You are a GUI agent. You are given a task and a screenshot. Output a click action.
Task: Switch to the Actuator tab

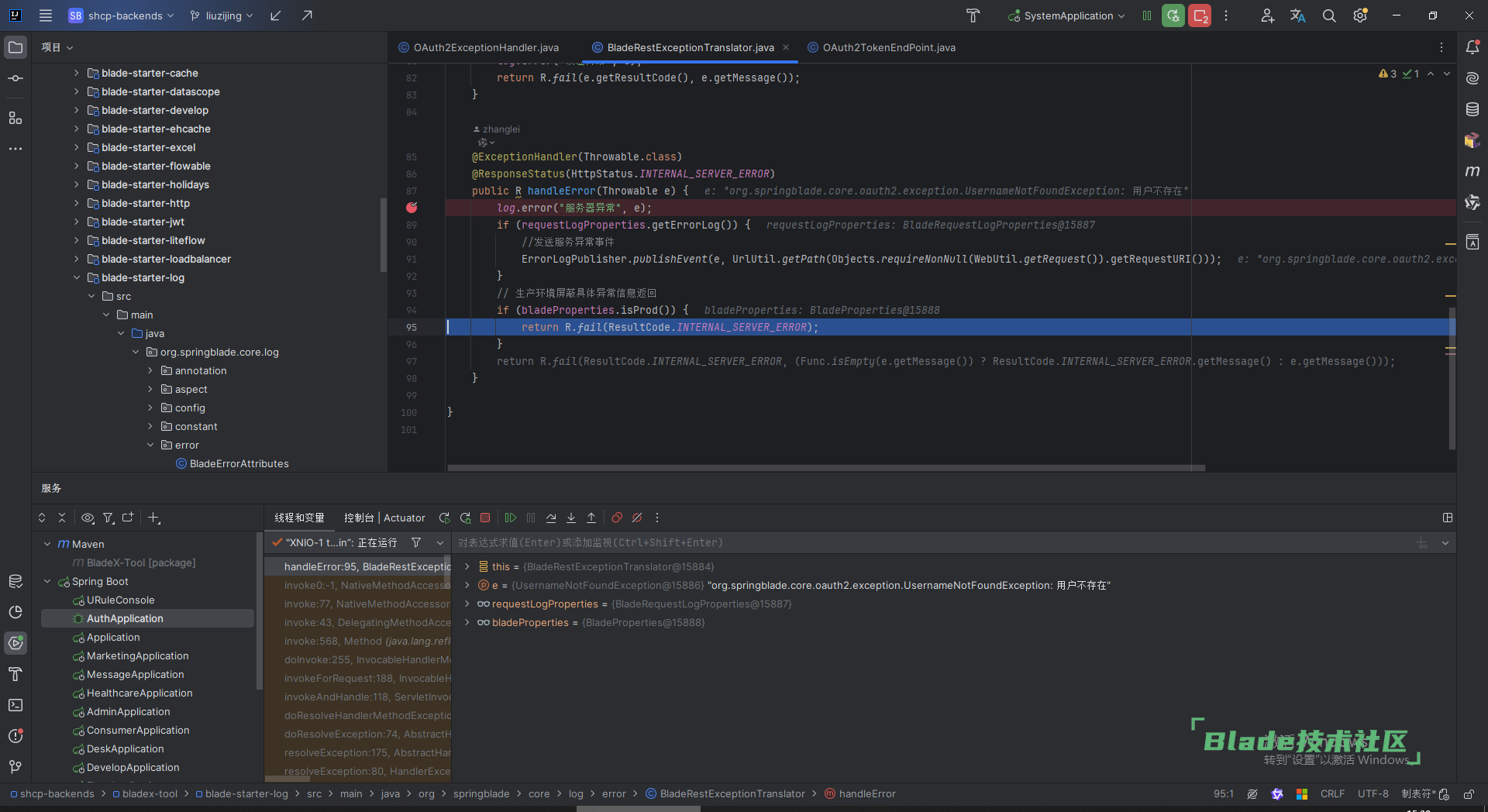pyautogui.click(x=405, y=518)
